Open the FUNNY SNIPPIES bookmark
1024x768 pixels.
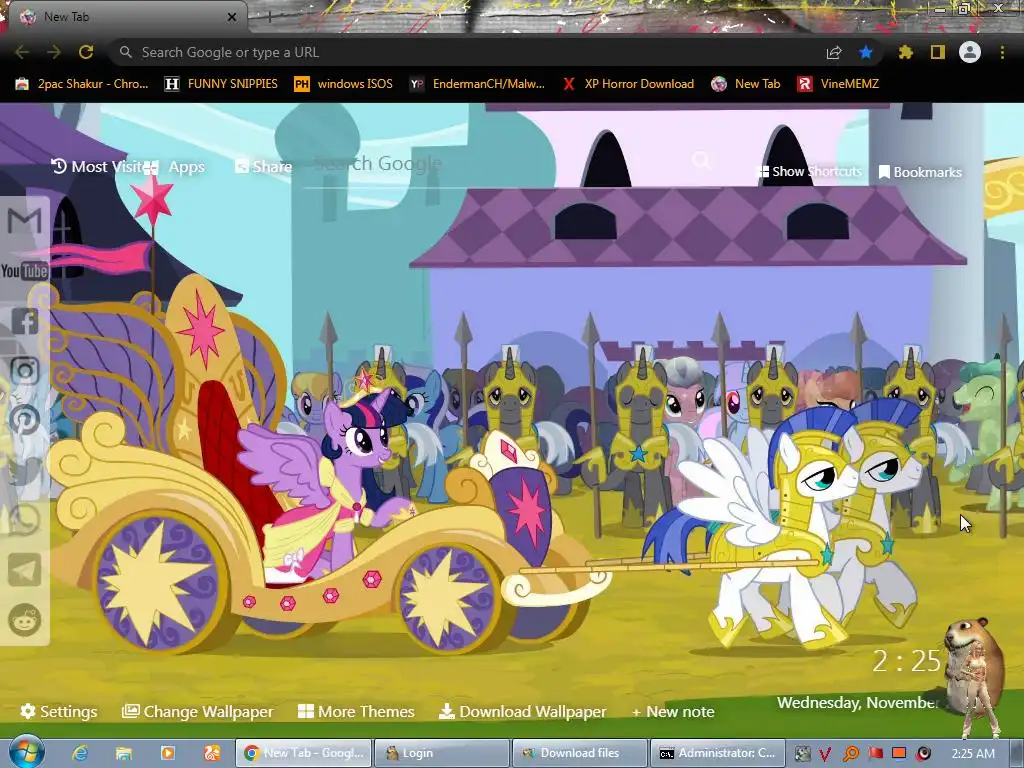click(x=221, y=84)
